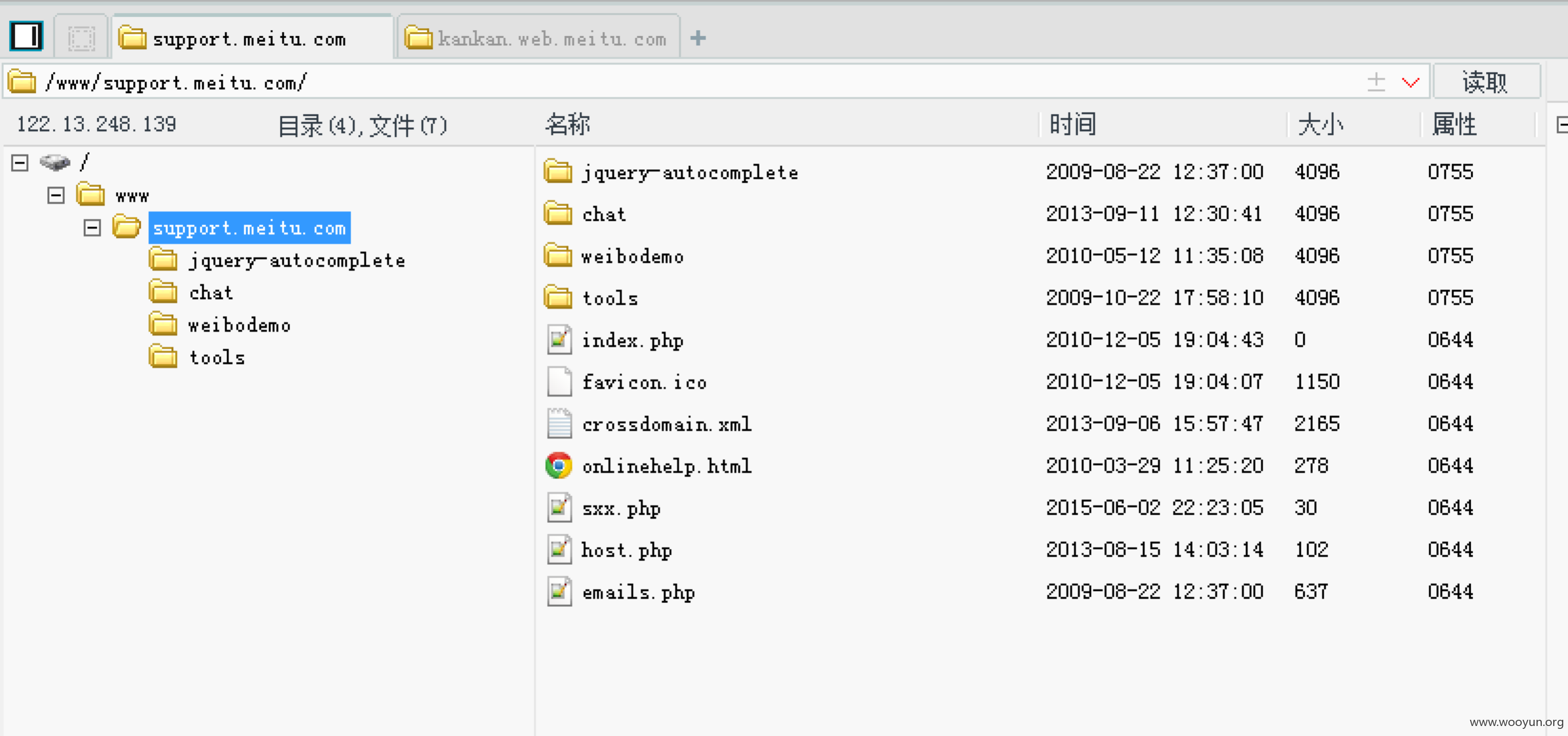Image resolution: width=1568 pixels, height=736 pixels.
Task: Select index.php file name
Action: 632,341
